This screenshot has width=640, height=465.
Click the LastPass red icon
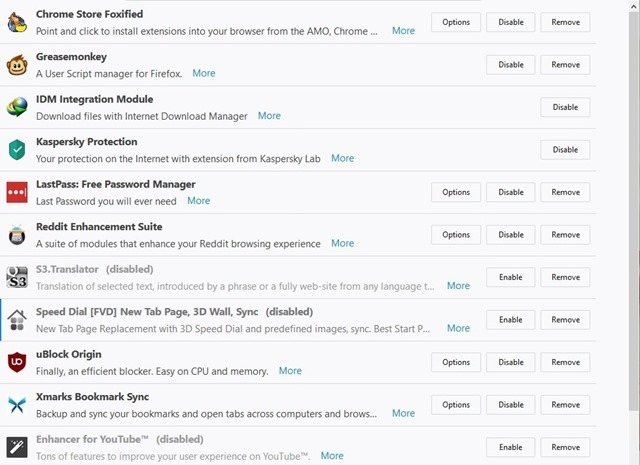tap(17, 192)
